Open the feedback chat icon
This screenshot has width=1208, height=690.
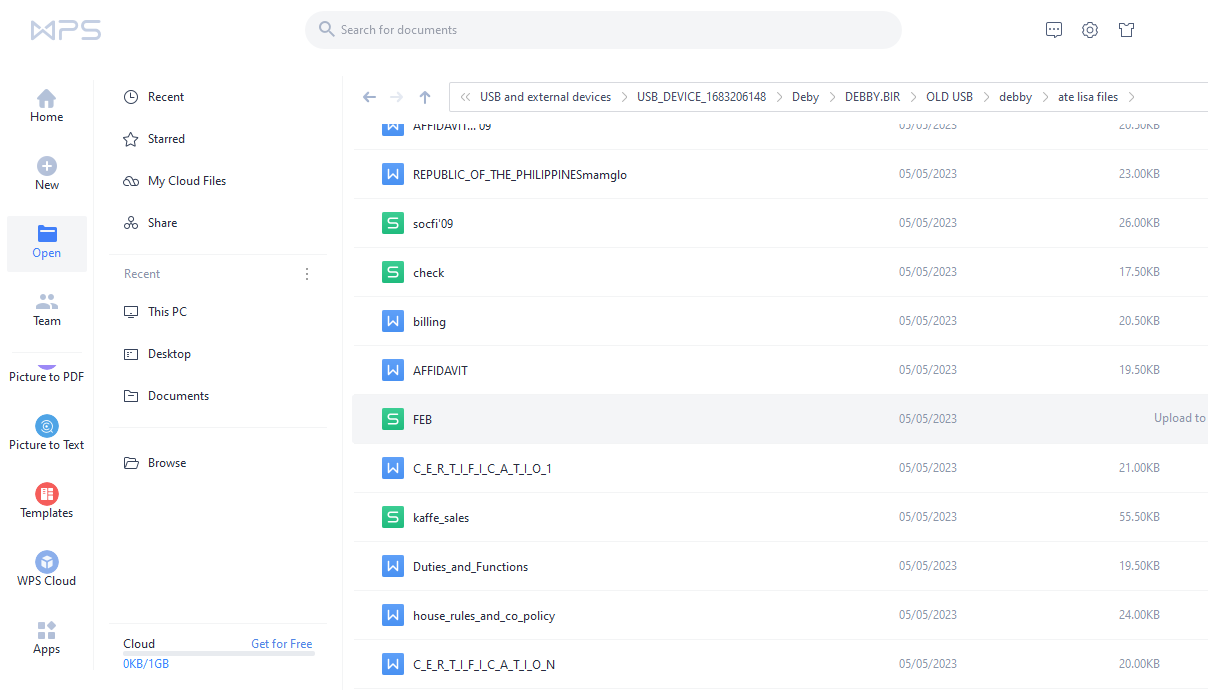(x=1054, y=30)
